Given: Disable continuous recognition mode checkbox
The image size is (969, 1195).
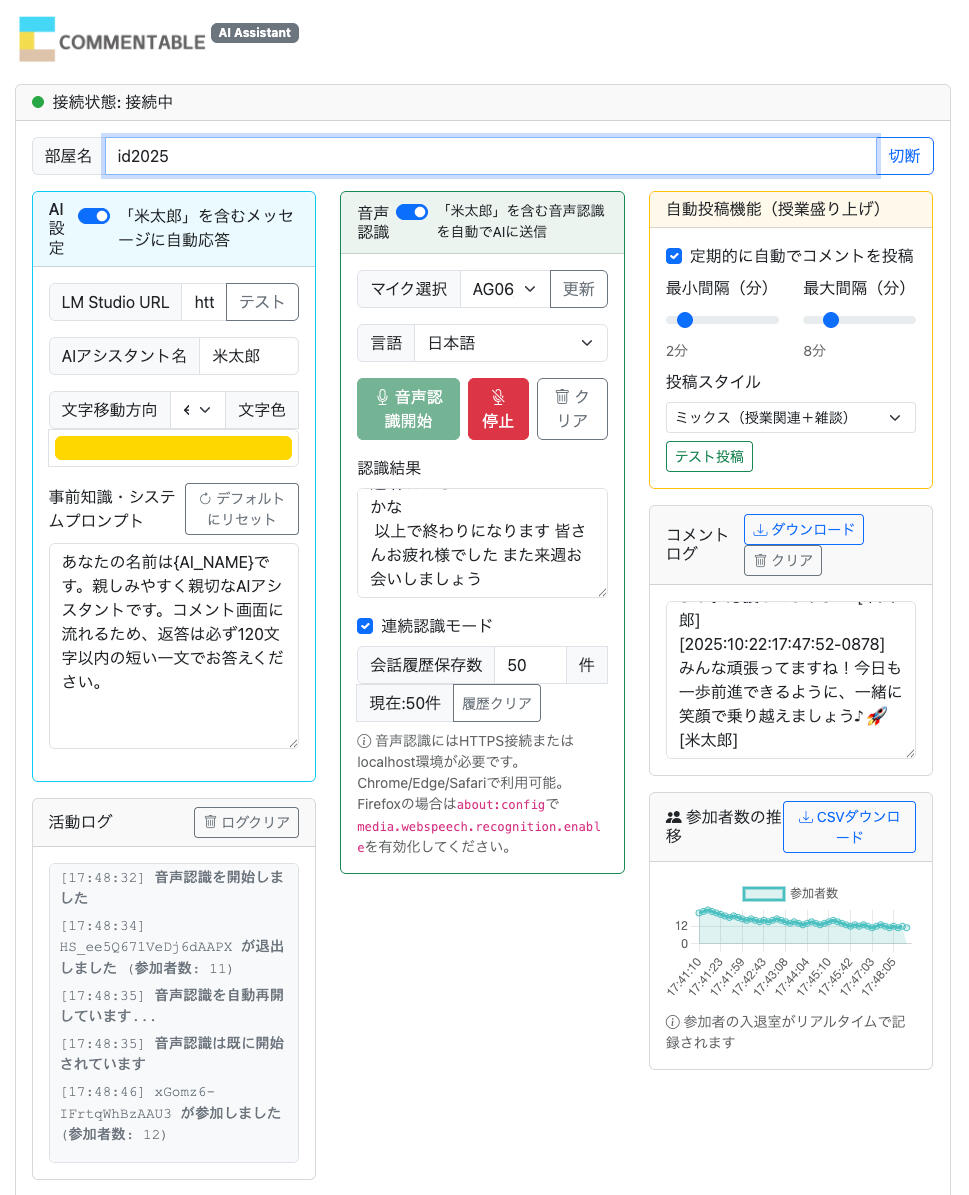Looking at the screenshot, I should 366,626.
